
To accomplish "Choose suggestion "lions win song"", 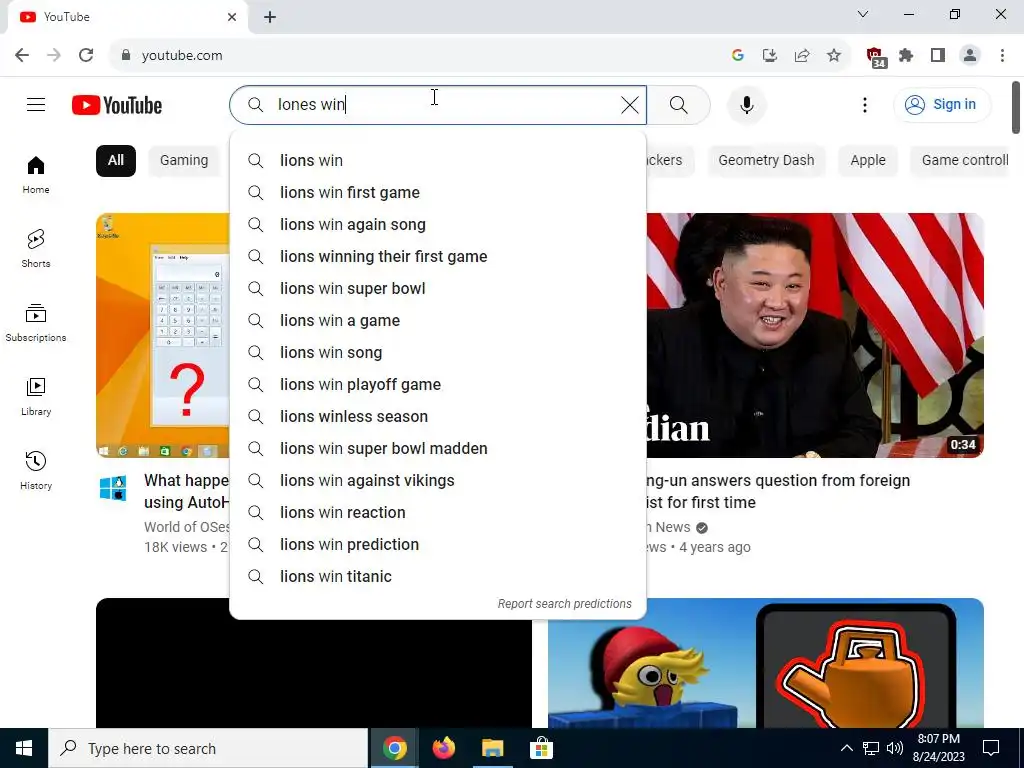I will tap(438, 353).
